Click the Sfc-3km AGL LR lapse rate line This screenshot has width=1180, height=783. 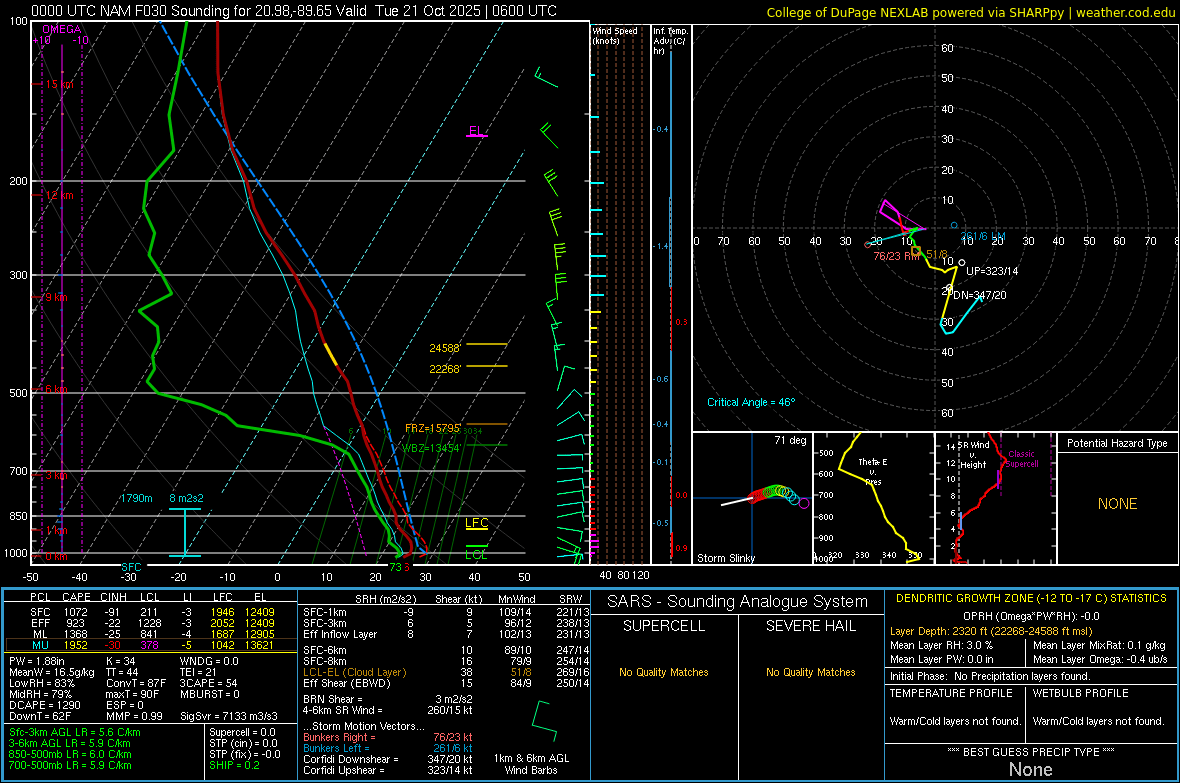pos(75,732)
